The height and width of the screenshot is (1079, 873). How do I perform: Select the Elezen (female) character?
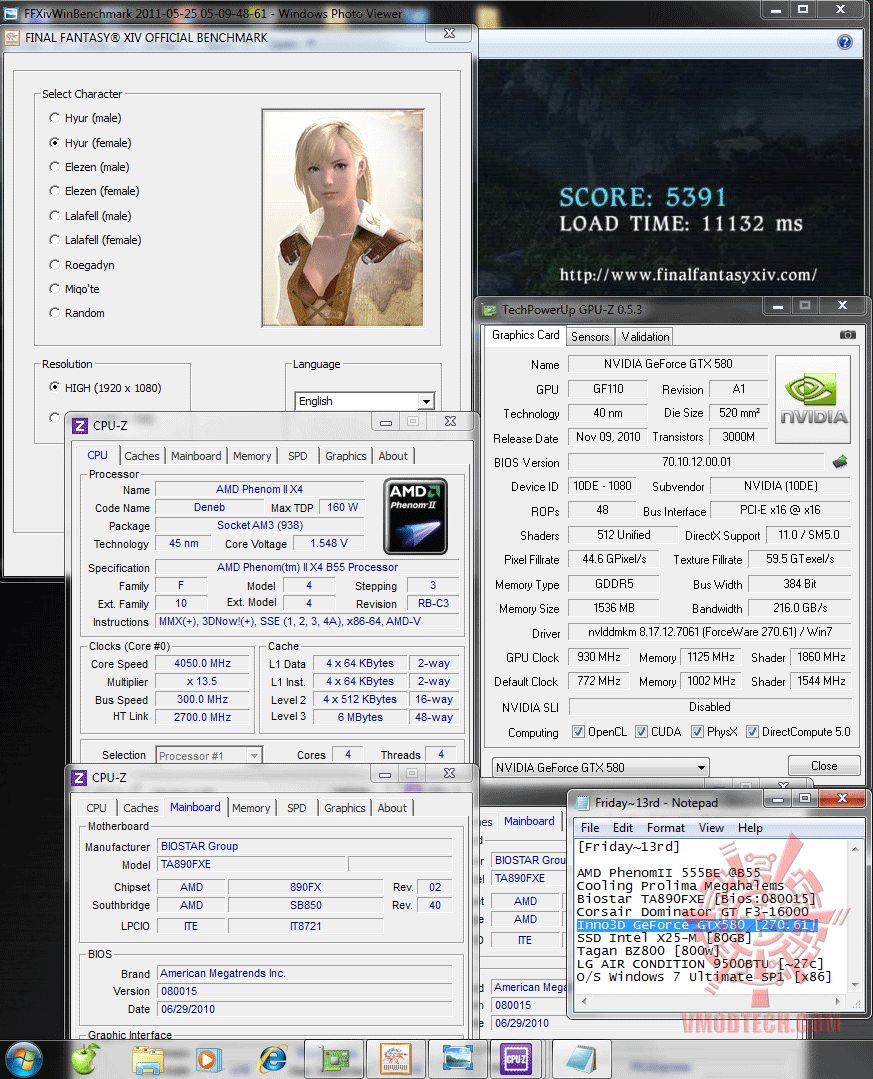tap(94, 191)
